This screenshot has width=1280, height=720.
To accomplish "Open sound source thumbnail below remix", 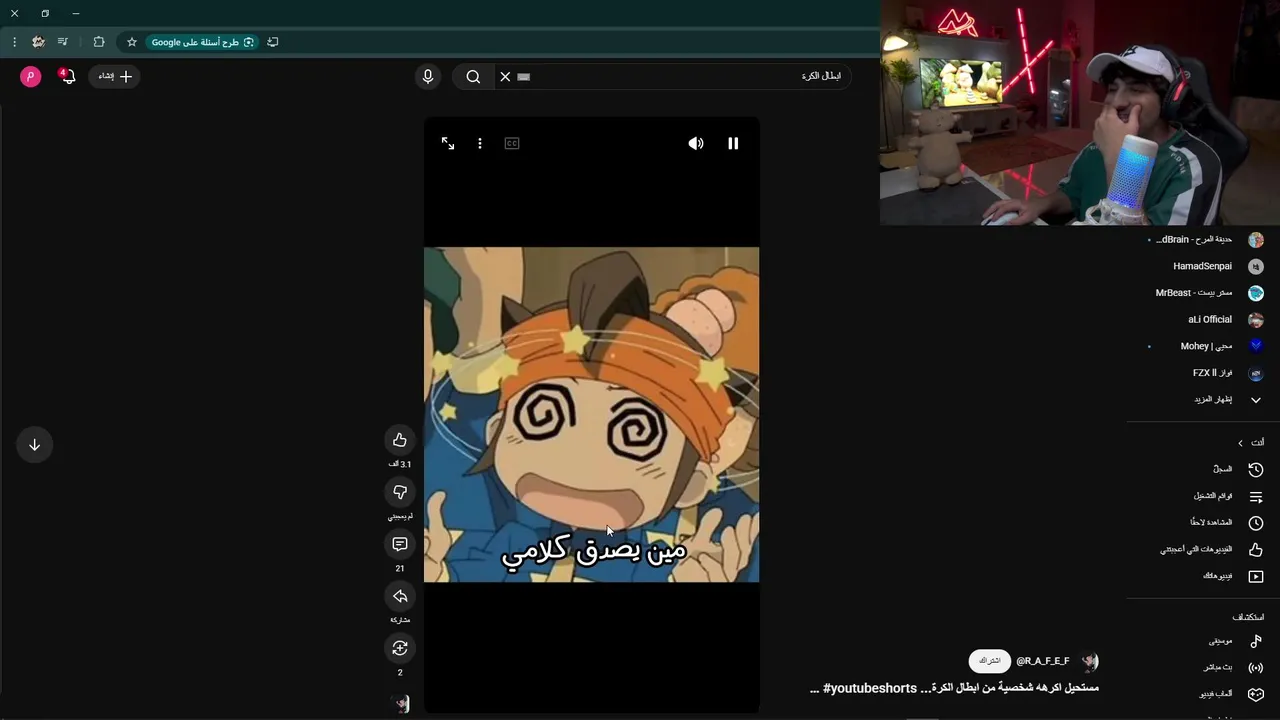I will pos(400,704).
